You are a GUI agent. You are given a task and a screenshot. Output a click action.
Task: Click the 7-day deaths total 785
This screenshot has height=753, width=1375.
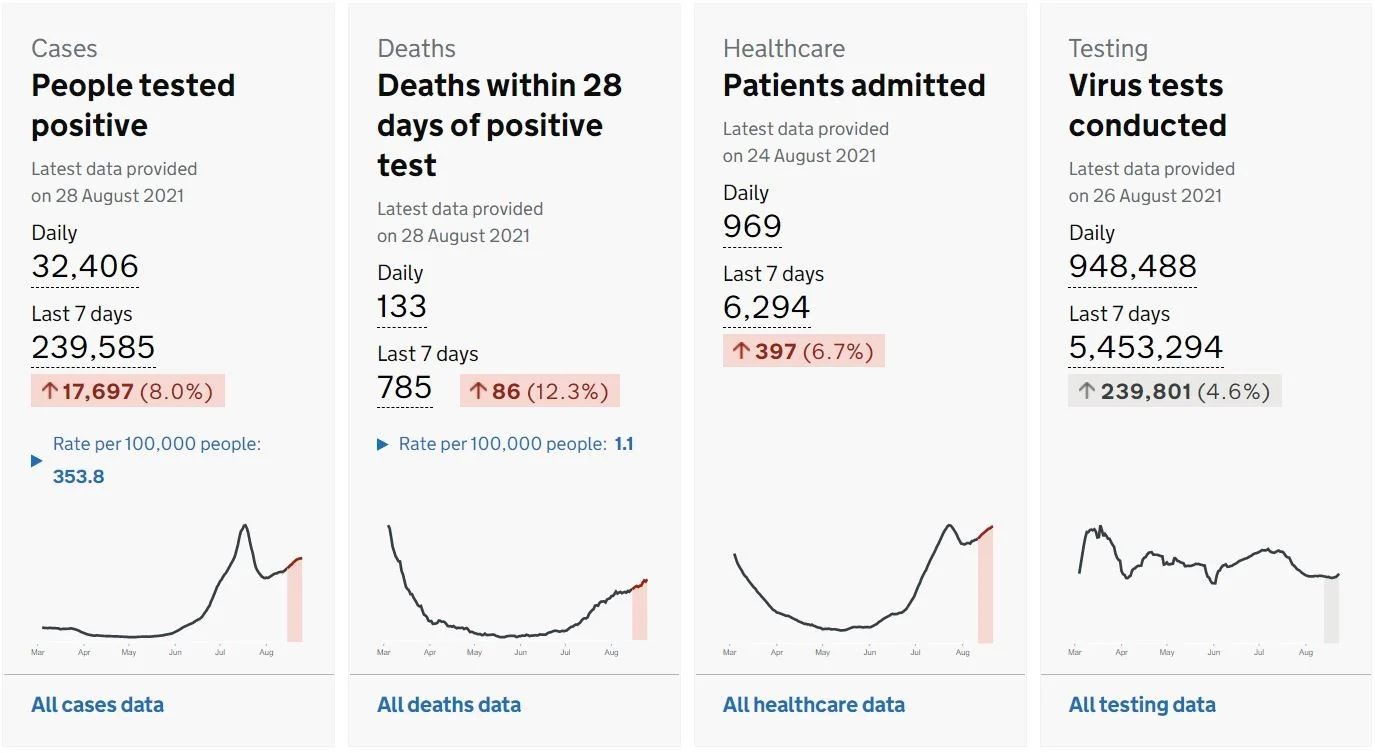[x=405, y=388]
